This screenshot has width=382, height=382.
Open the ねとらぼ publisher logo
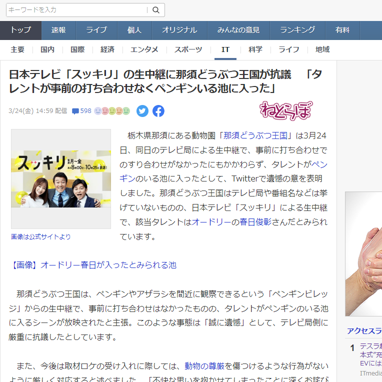286,110
